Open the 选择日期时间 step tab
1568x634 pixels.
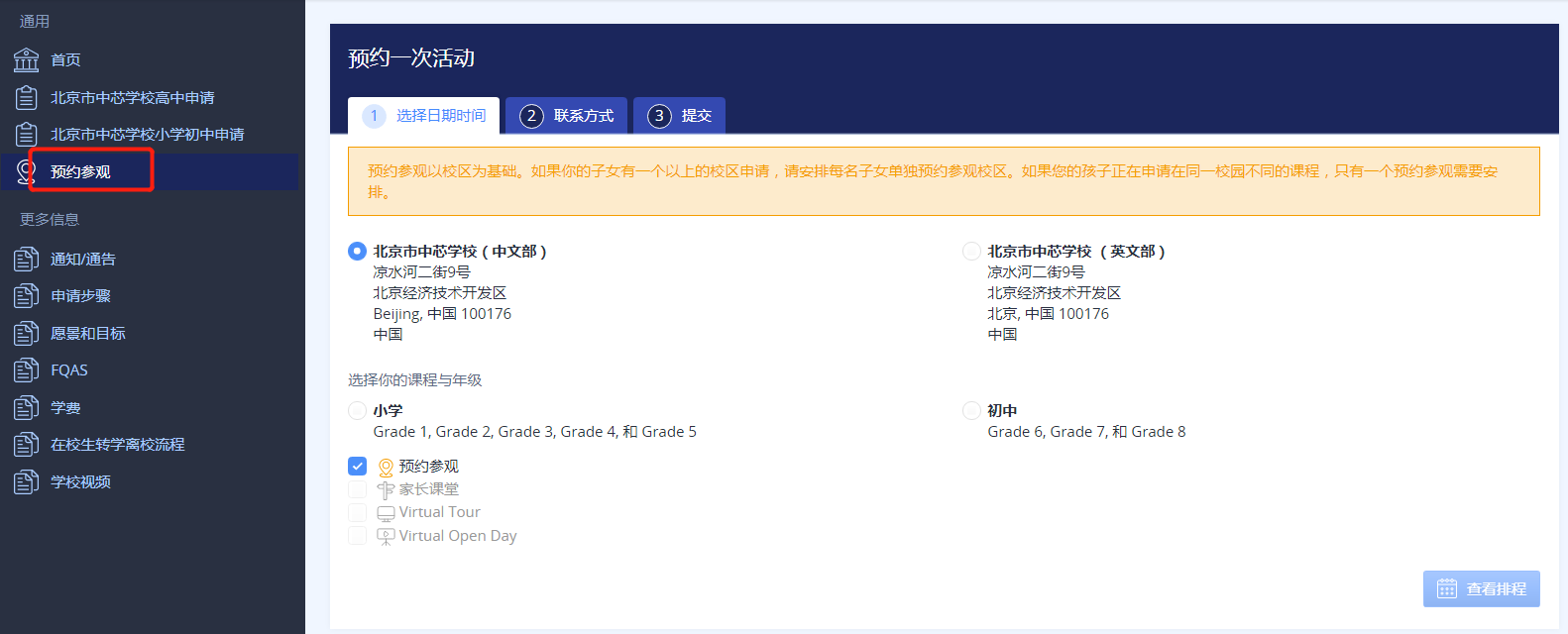coord(424,116)
